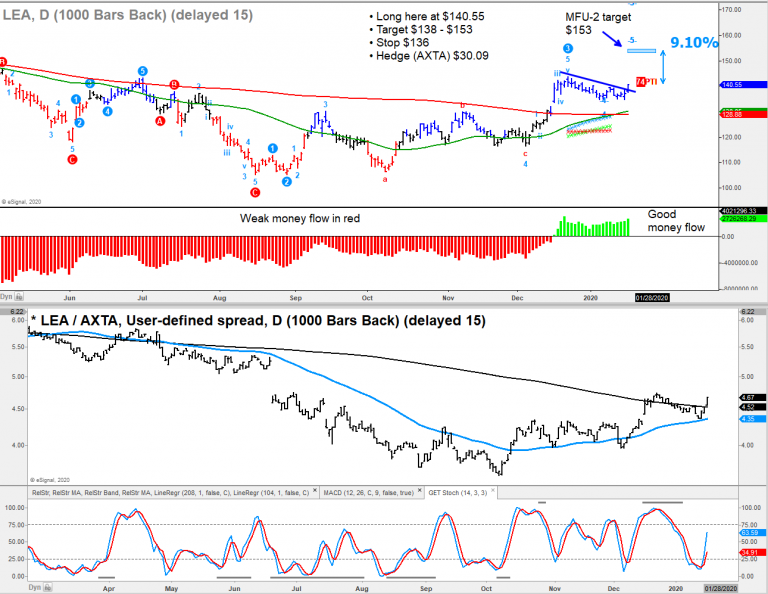Image resolution: width=768 pixels, height=594 pixels.
Task: Click the blue 63.59 stochastic value marker
Action: point(753,533)
